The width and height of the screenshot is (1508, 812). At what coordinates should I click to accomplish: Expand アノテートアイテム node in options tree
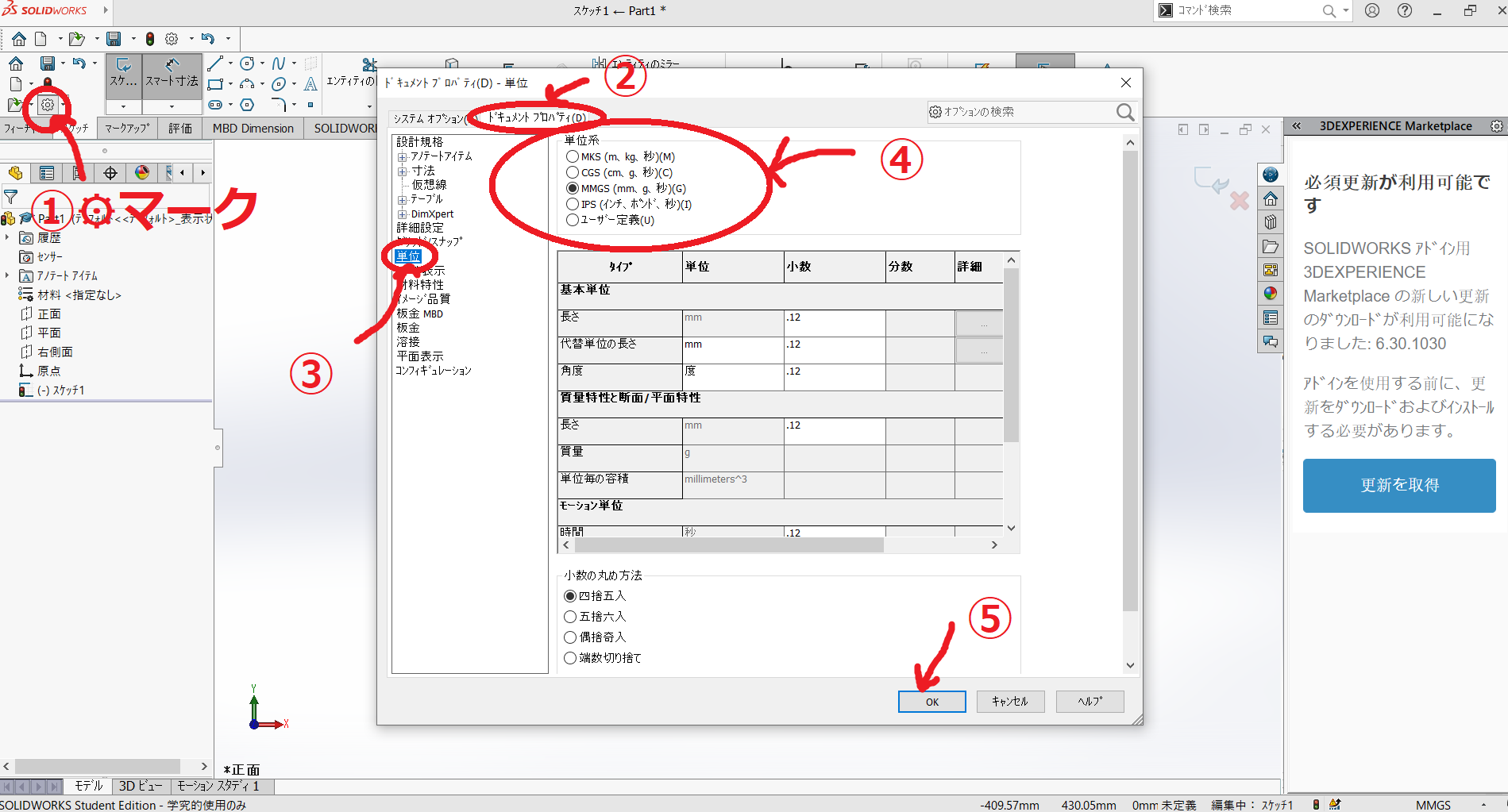402,157
